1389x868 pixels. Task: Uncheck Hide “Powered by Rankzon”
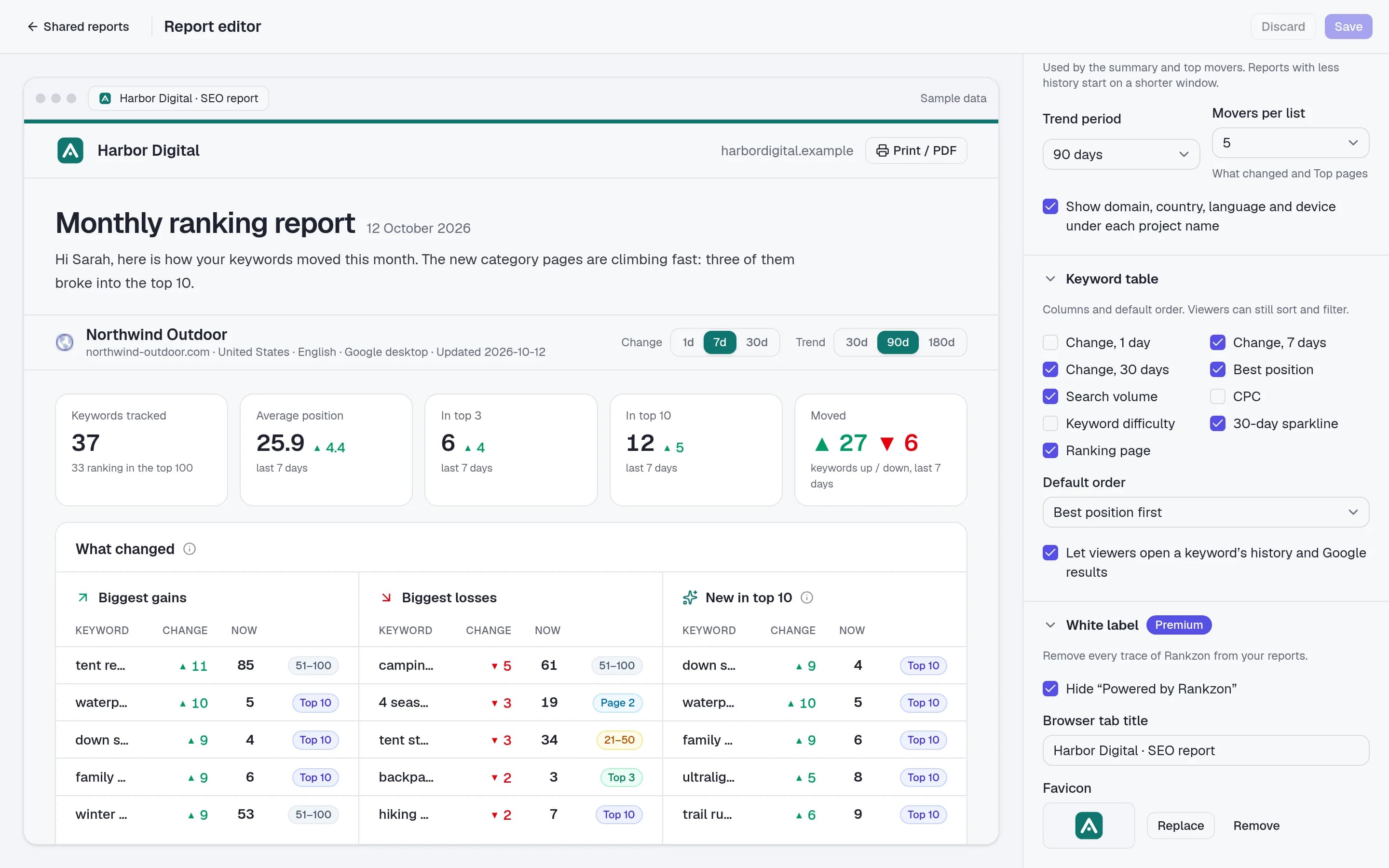pos(1050,689)
